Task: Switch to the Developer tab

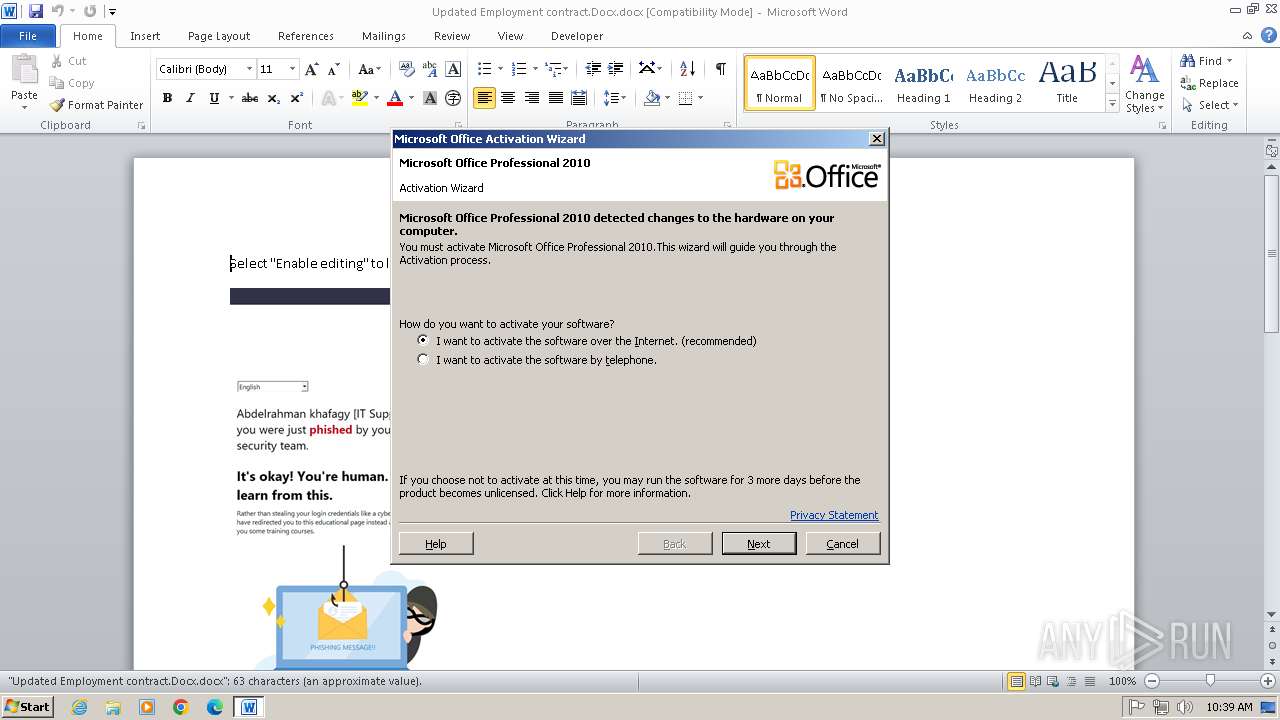Action: coord(577,36)
